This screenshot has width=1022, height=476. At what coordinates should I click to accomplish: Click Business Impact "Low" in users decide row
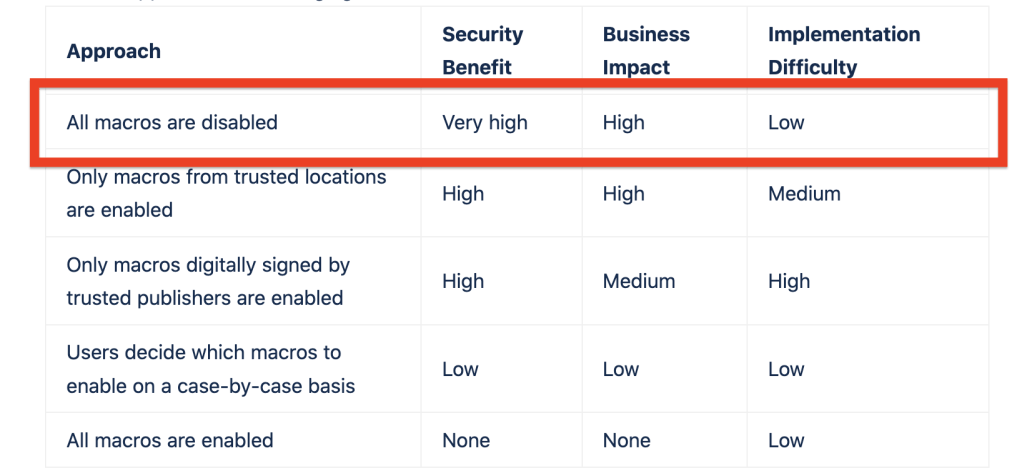(x=621, y=369)
